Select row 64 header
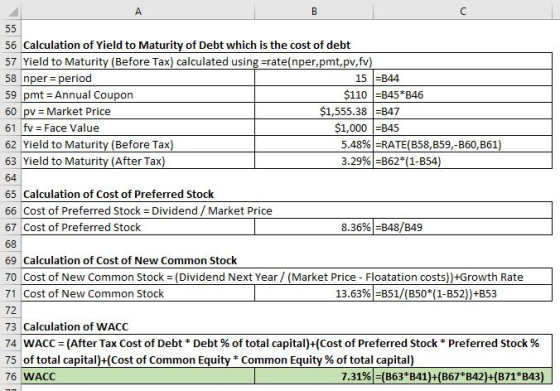 [x=11, y=178]
